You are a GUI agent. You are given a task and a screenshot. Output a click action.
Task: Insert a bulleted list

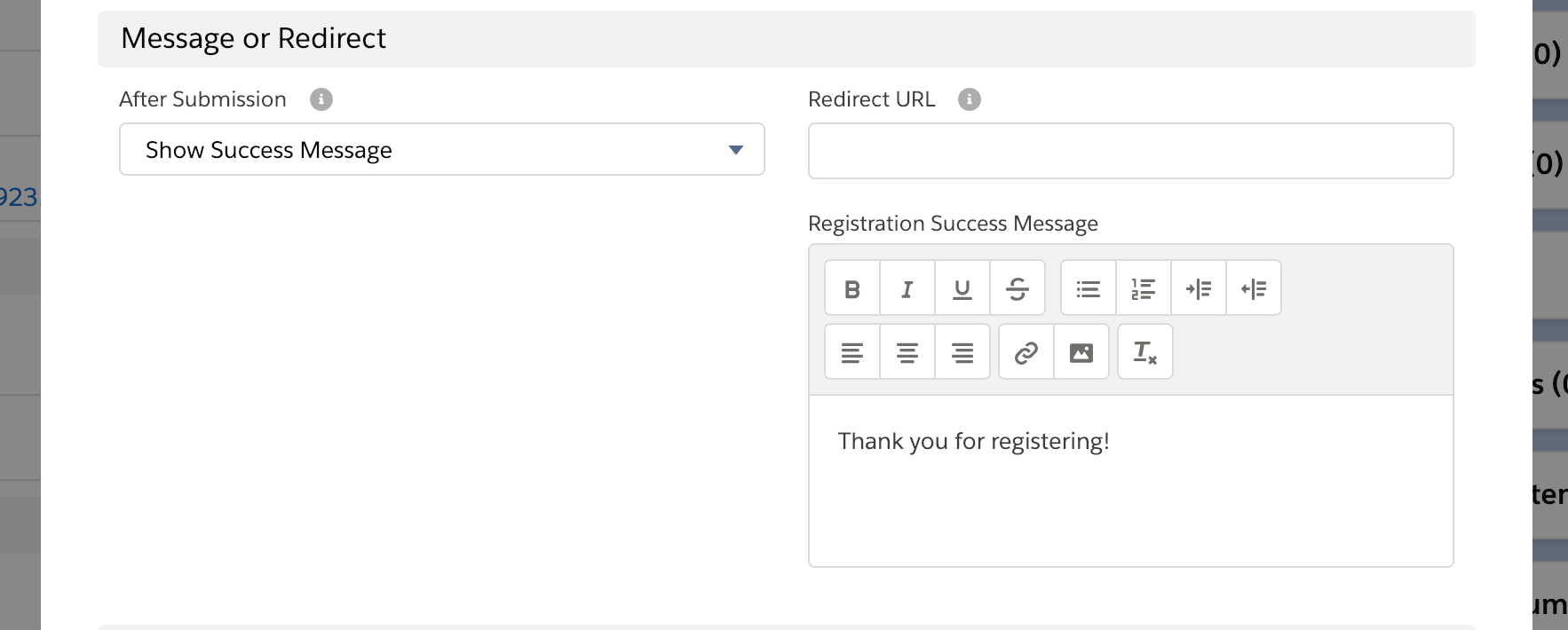(x=1089, y=288)
